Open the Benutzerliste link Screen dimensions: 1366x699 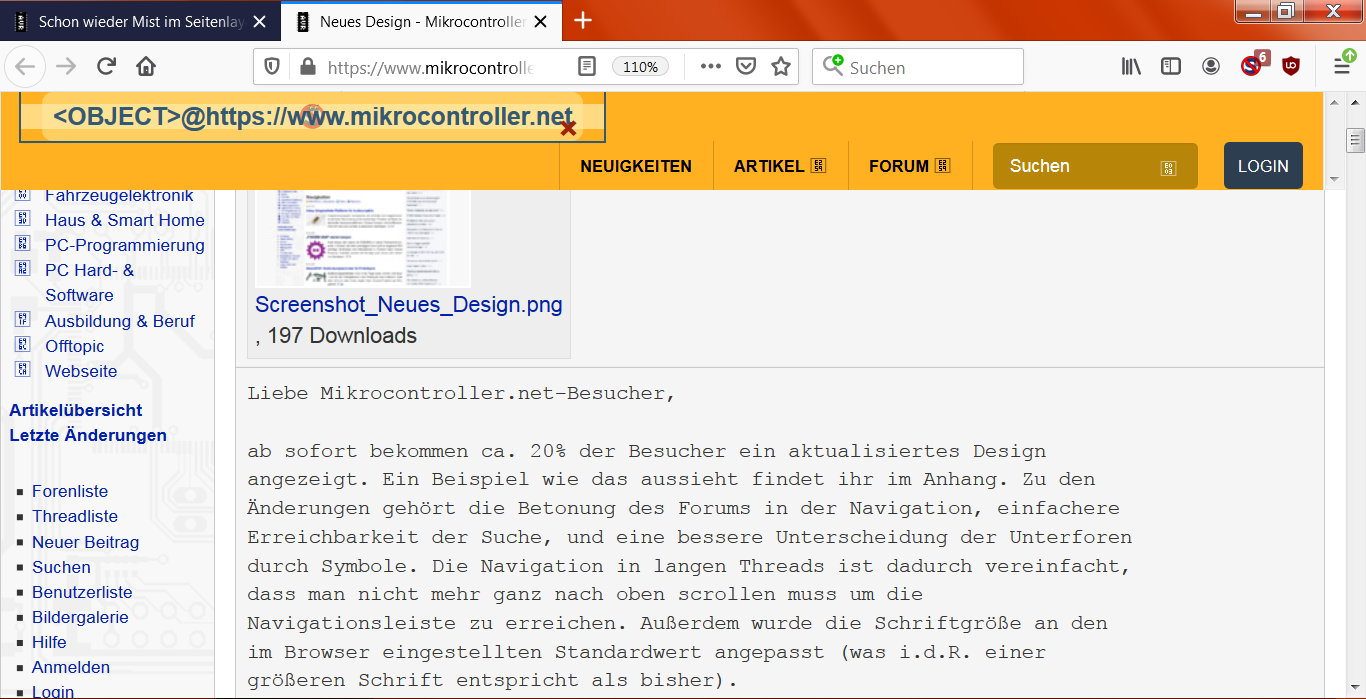click(x=82, y=592)
